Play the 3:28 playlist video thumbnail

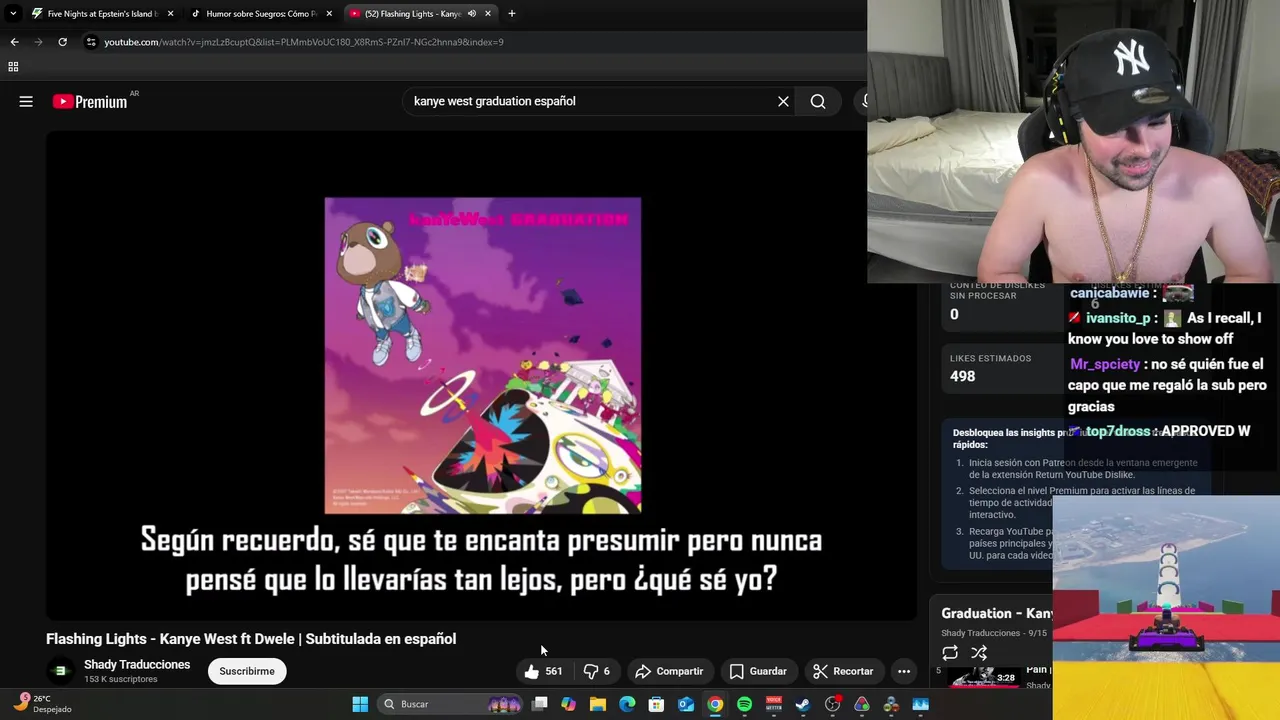point(985,677)
